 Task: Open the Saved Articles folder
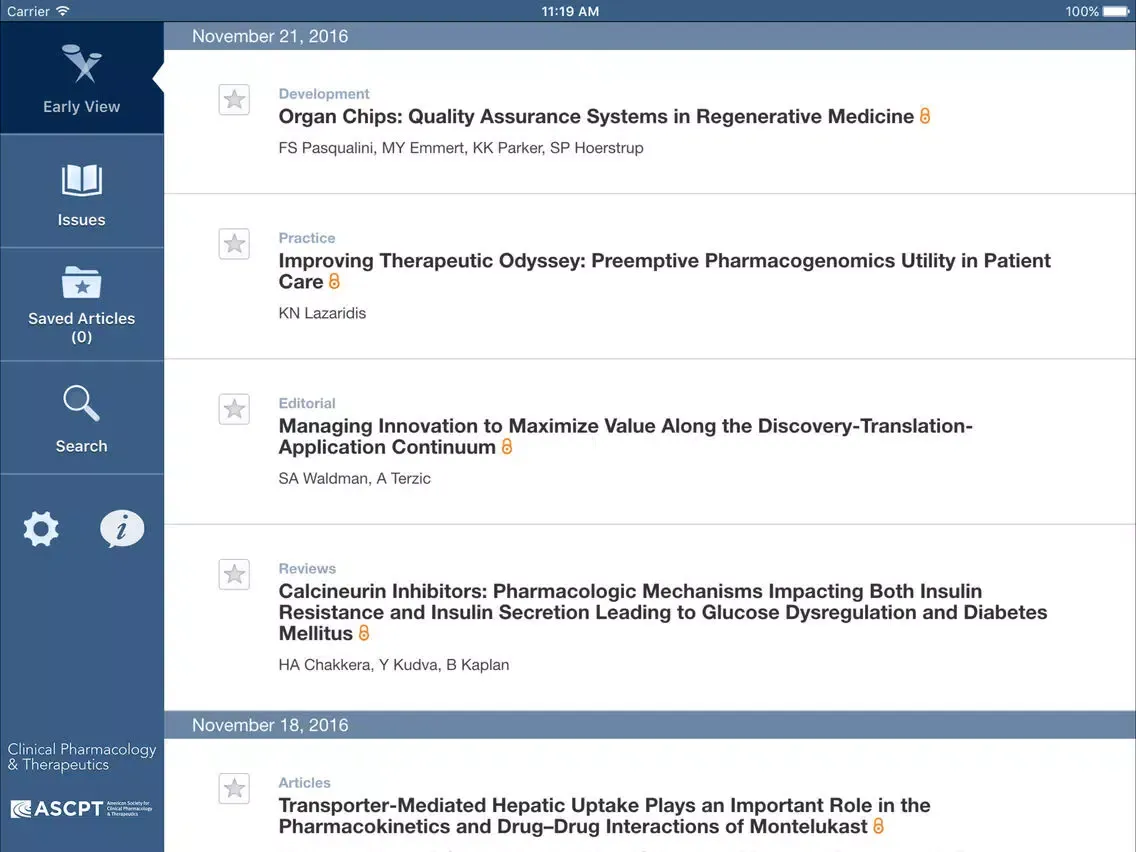[x=81, y=305]
